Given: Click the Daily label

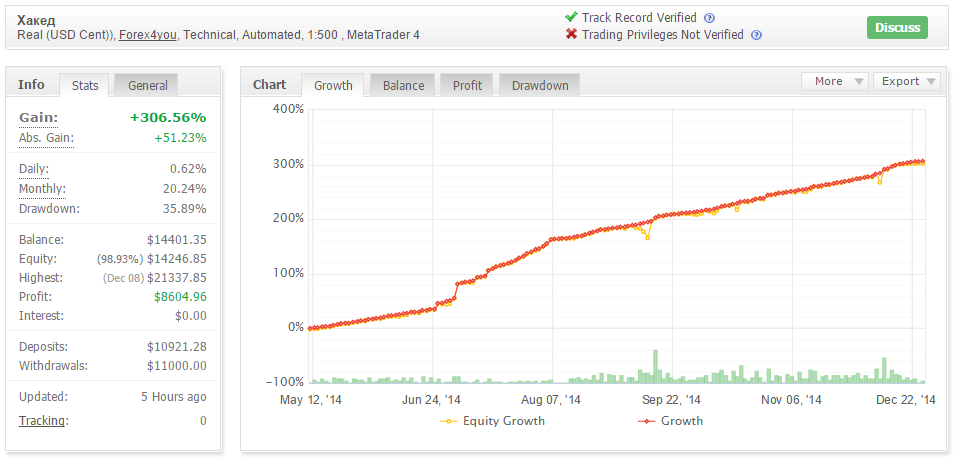Looking at the screenshot, I should [34, 169].
